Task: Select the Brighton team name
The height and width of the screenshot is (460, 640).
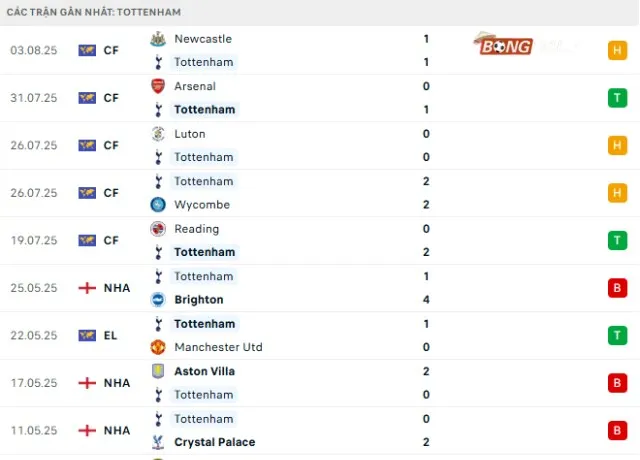Action: pyautogui.click(x=198, y=299)
